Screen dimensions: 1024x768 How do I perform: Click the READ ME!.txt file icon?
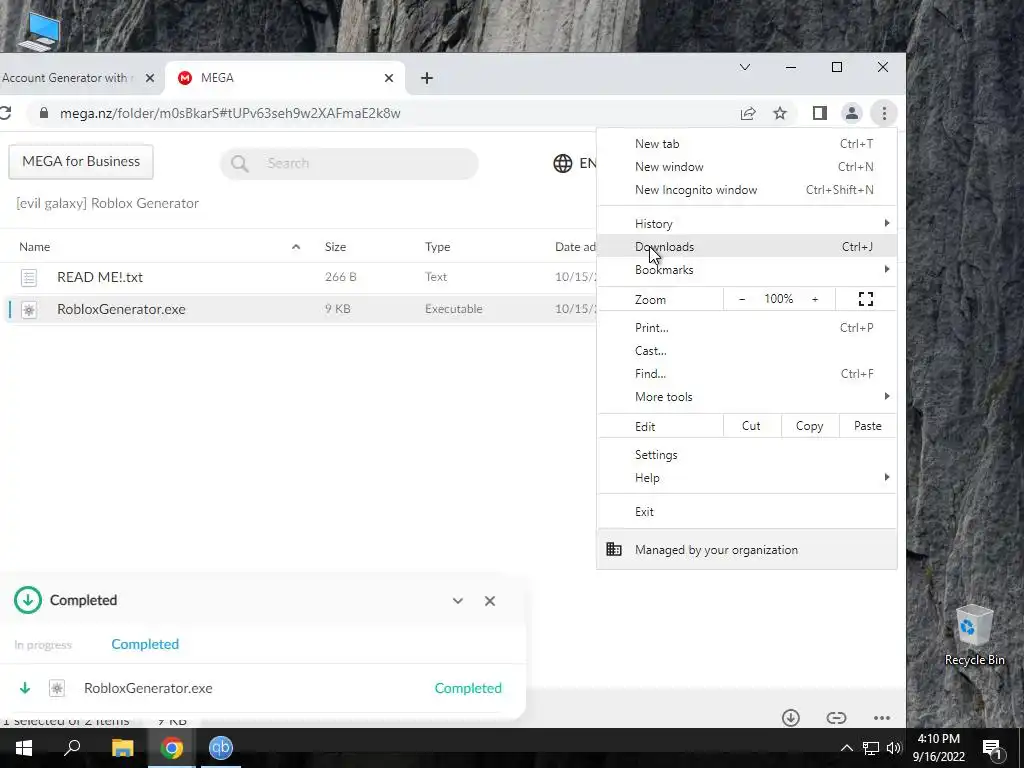point(29,278)
